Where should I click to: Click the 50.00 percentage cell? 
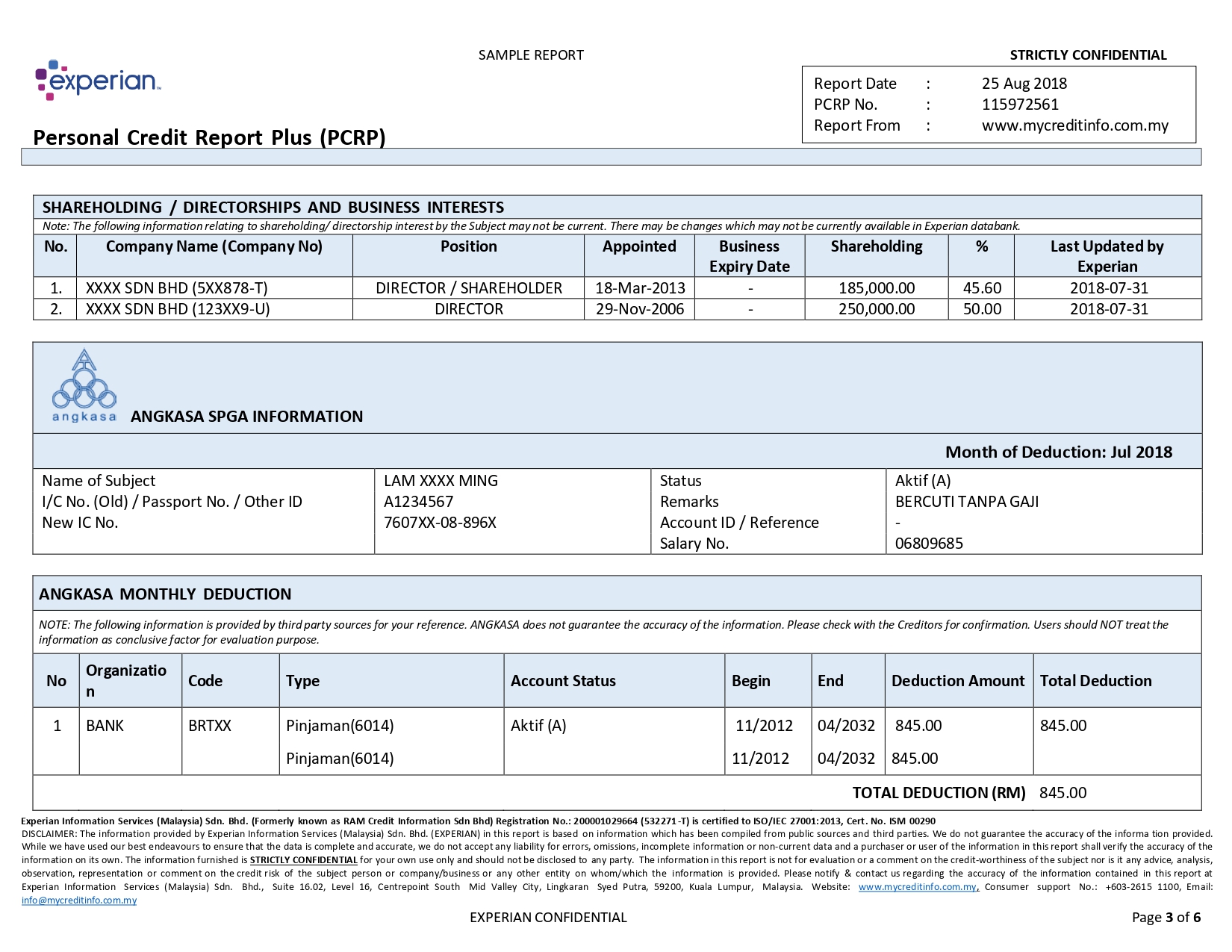point(982,309)
